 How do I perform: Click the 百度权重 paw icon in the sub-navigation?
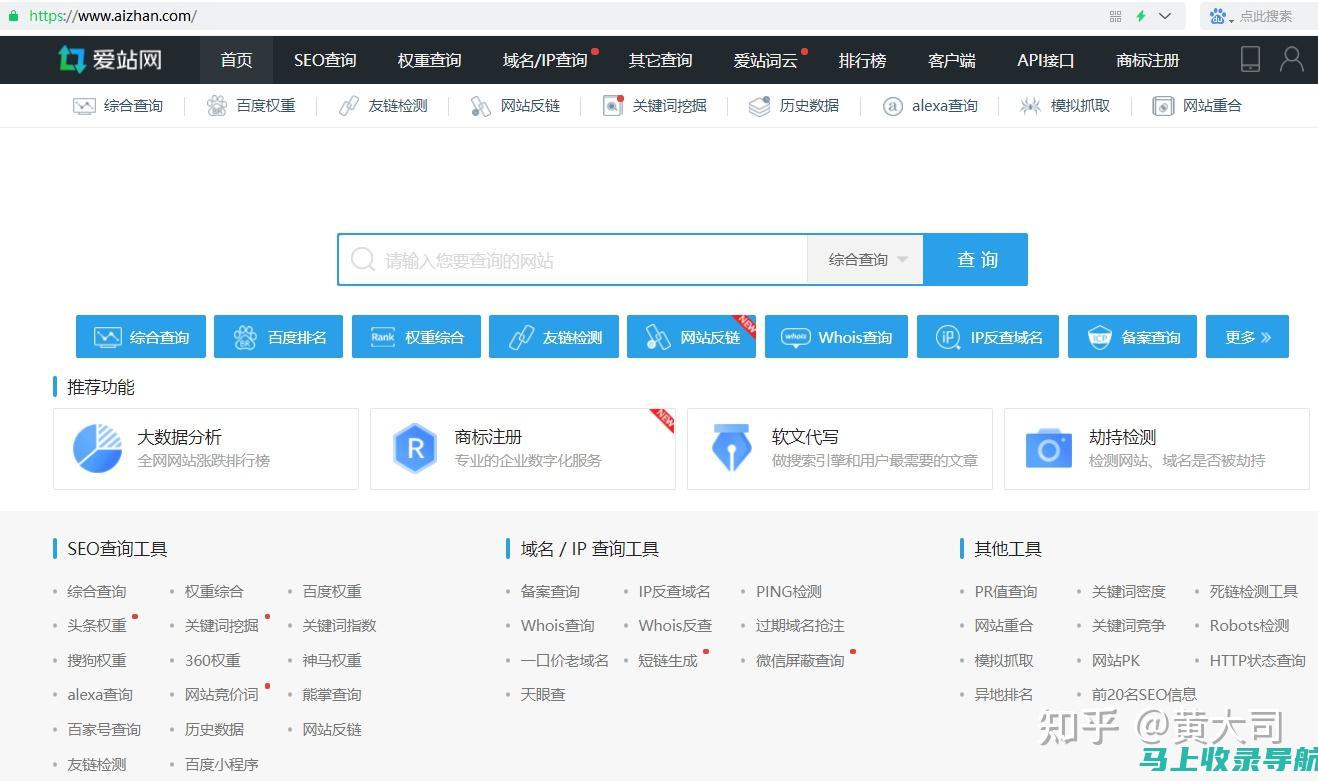click(x=217, y=106)
